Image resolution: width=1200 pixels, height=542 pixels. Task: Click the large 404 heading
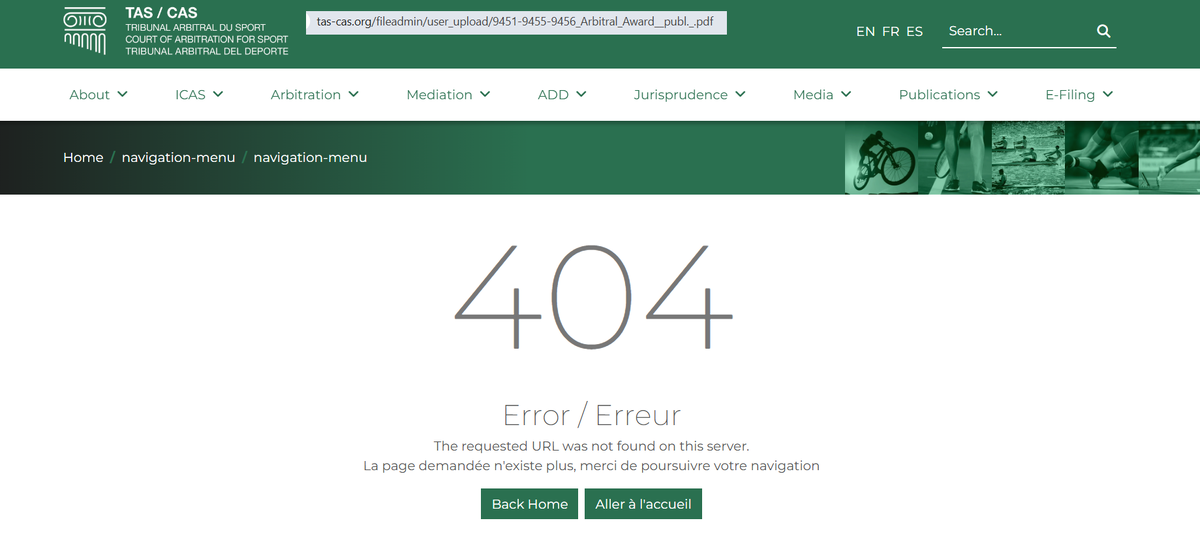coord(594,297)
